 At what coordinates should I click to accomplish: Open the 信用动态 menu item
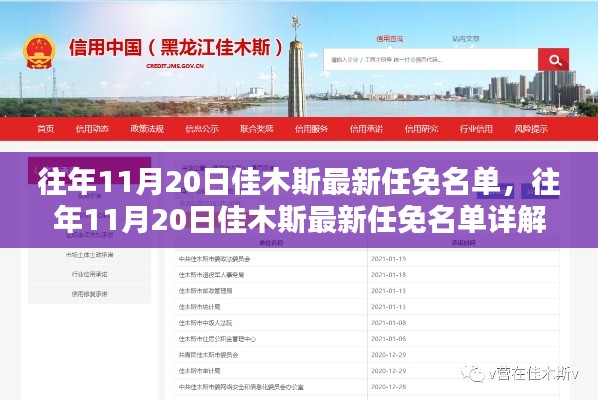click(x=92, y=129)
